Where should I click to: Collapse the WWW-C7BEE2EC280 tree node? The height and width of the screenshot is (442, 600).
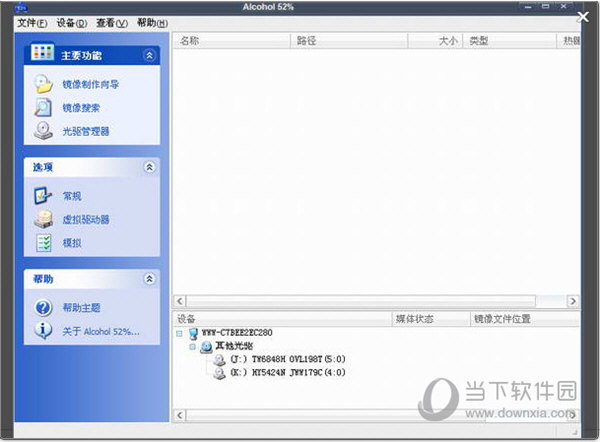click(179, 334)
